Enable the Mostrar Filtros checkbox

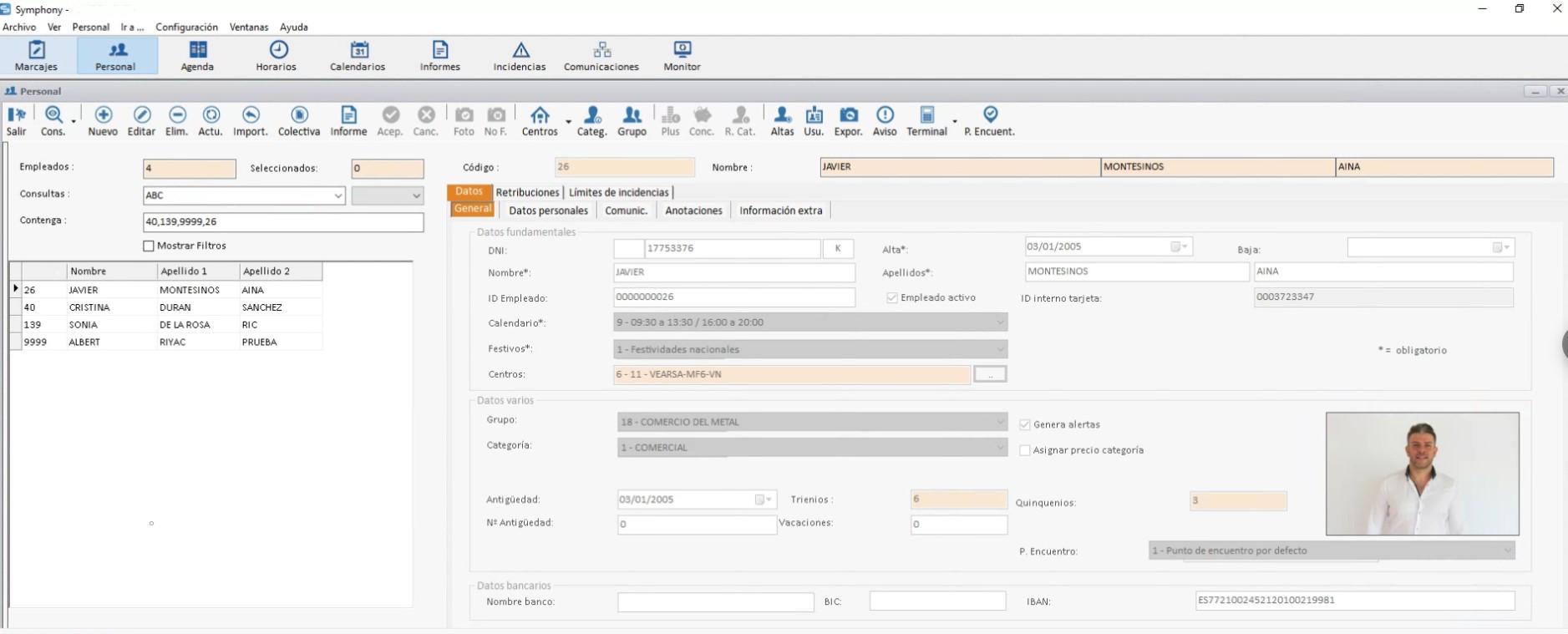pos(149,246)
